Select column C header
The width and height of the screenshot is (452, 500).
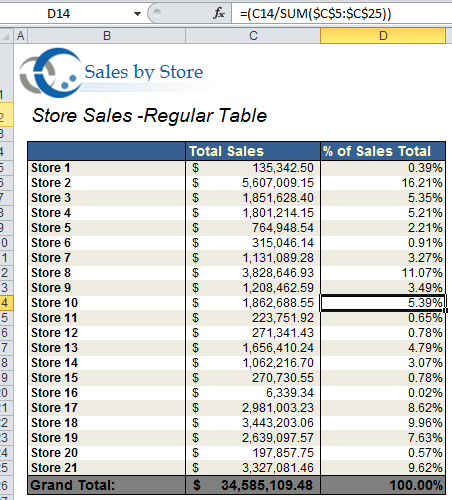click(x=253, y=36)
